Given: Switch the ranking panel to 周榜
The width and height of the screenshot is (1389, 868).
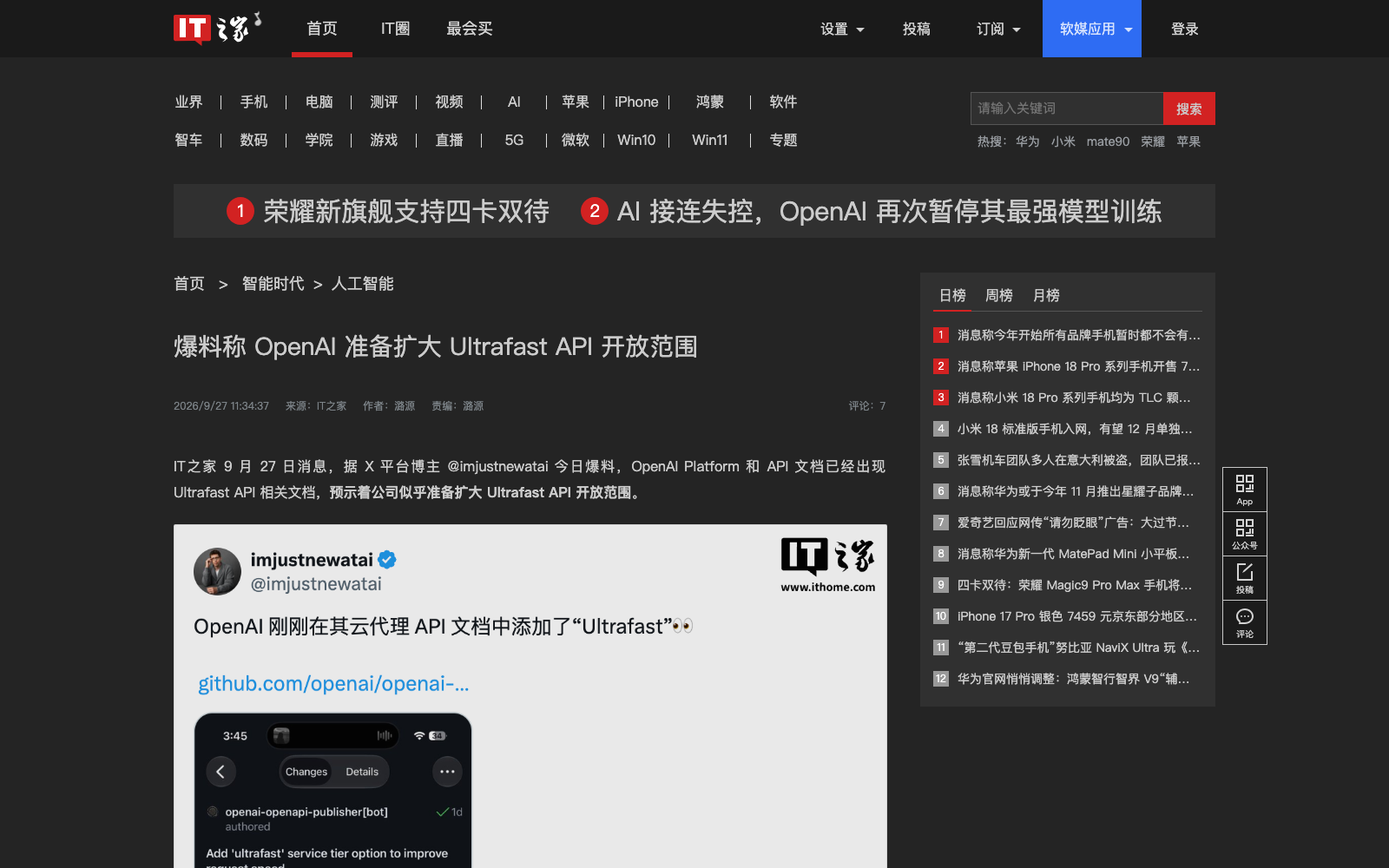Looking at the screenshot, I should [x=999, y=295].
